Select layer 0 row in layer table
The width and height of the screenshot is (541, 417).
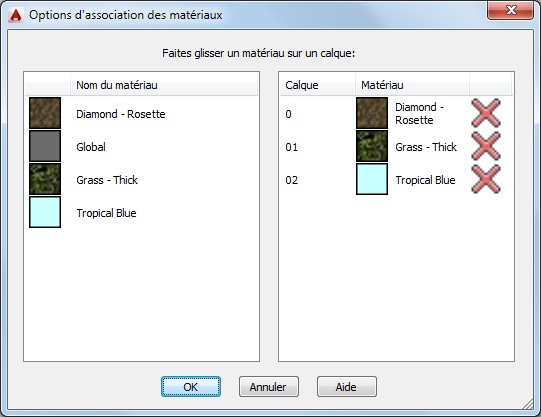coord(396,113)
